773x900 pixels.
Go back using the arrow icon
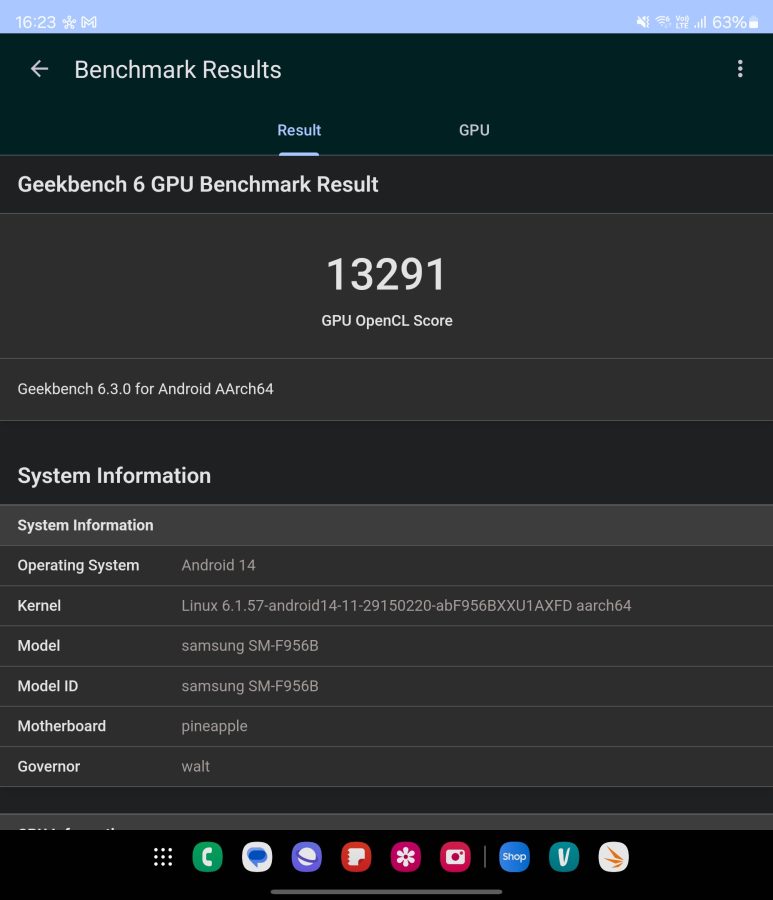pos(39,69)
